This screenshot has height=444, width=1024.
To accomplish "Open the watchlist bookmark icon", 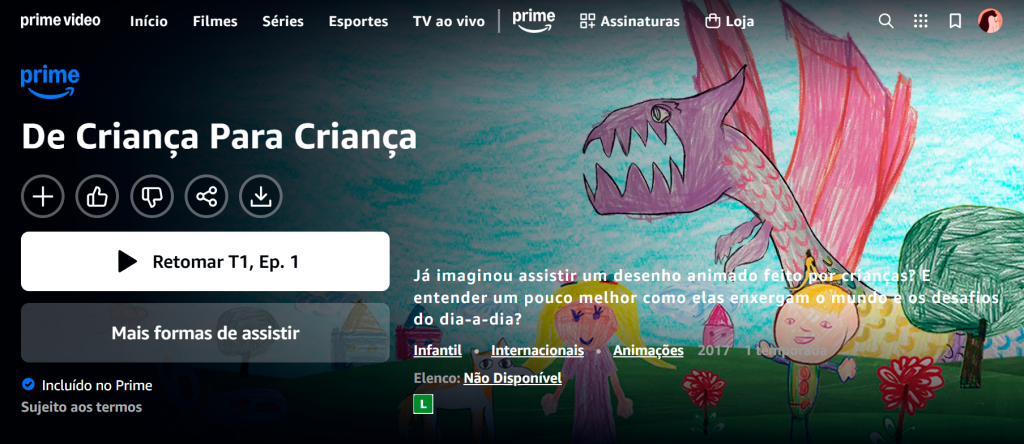I will pyautogui.click(x=955, y=21).
